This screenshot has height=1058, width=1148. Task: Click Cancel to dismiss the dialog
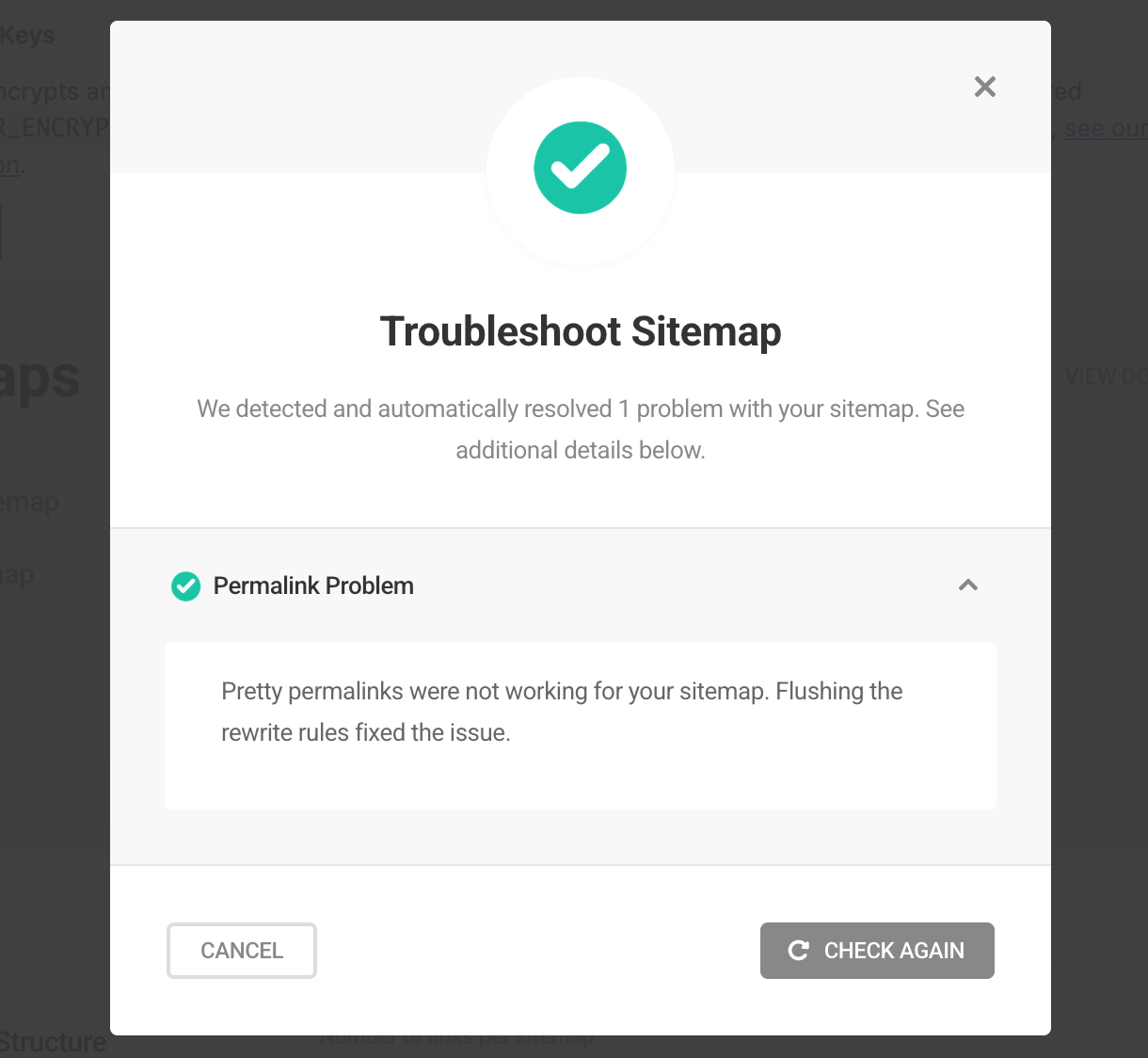click(x=241, y=951)
